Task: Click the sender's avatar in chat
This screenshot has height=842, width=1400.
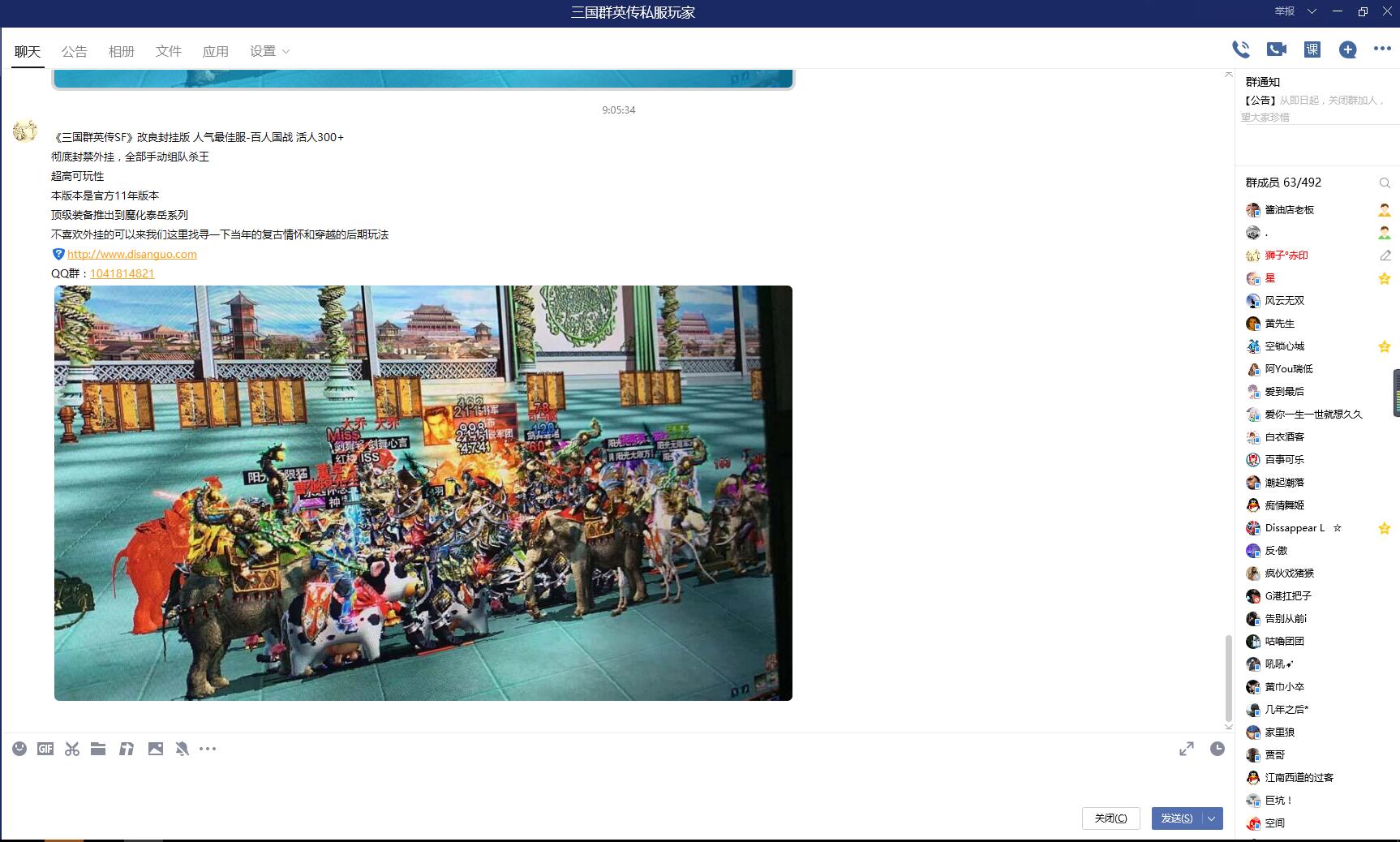Action: [25, 131]
